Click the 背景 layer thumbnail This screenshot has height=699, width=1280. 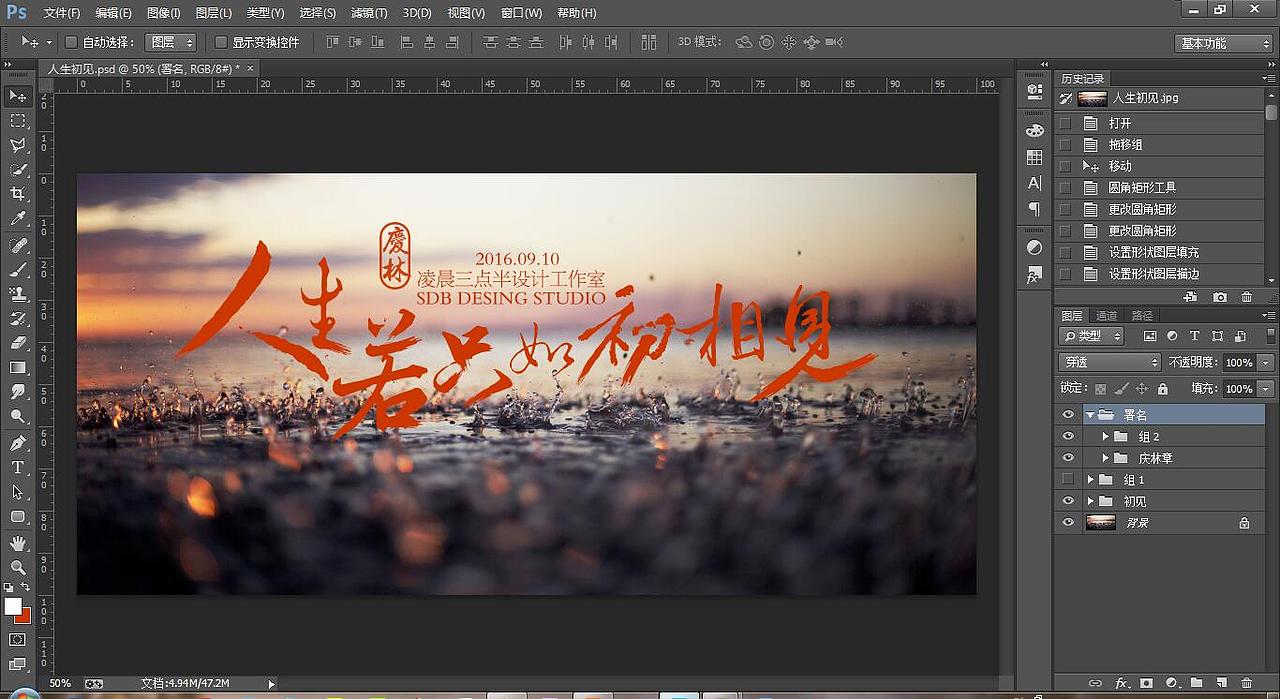1099,523
